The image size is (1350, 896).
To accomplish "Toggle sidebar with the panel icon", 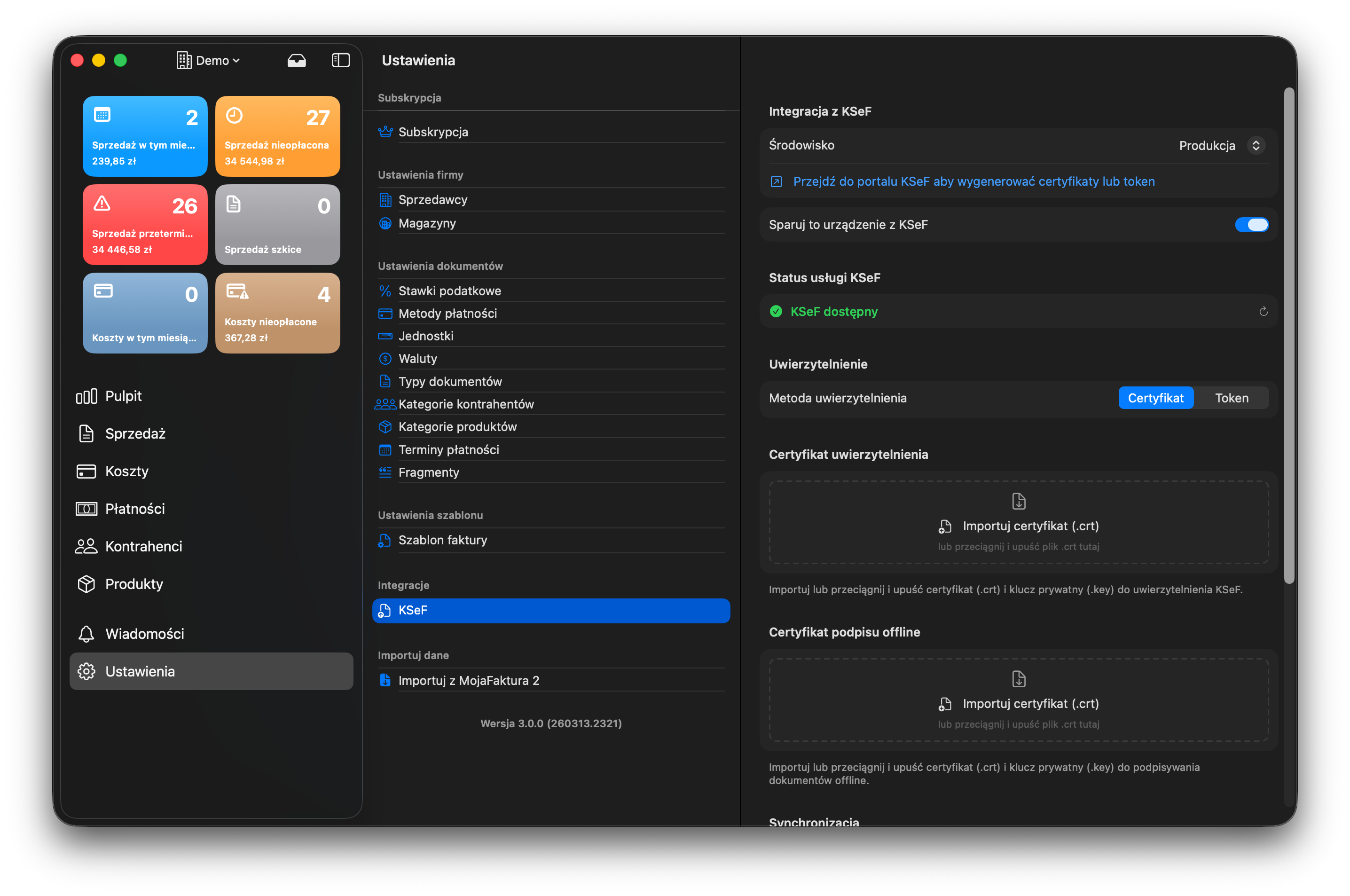I will [340, 61].
